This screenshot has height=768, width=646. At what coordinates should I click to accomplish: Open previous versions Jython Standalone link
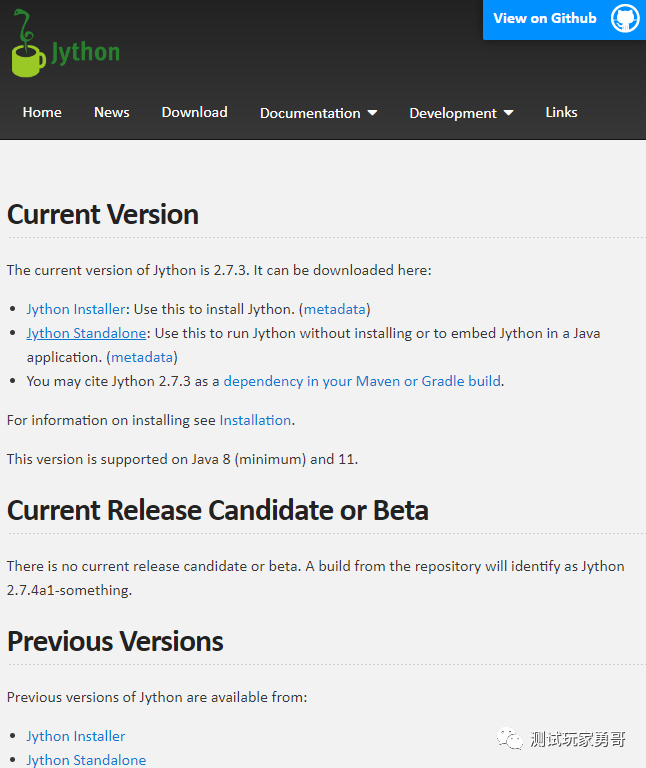point(86,760)
